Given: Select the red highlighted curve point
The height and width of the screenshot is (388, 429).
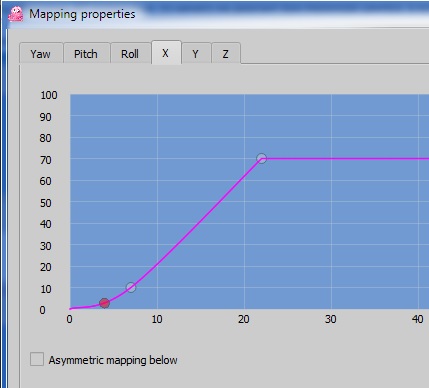Looking at the screenshot, I should (104, 303).
